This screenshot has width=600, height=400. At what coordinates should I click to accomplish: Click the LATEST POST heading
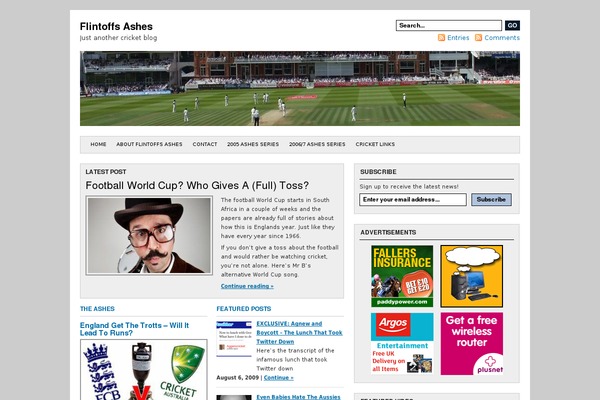coord(106,172)
